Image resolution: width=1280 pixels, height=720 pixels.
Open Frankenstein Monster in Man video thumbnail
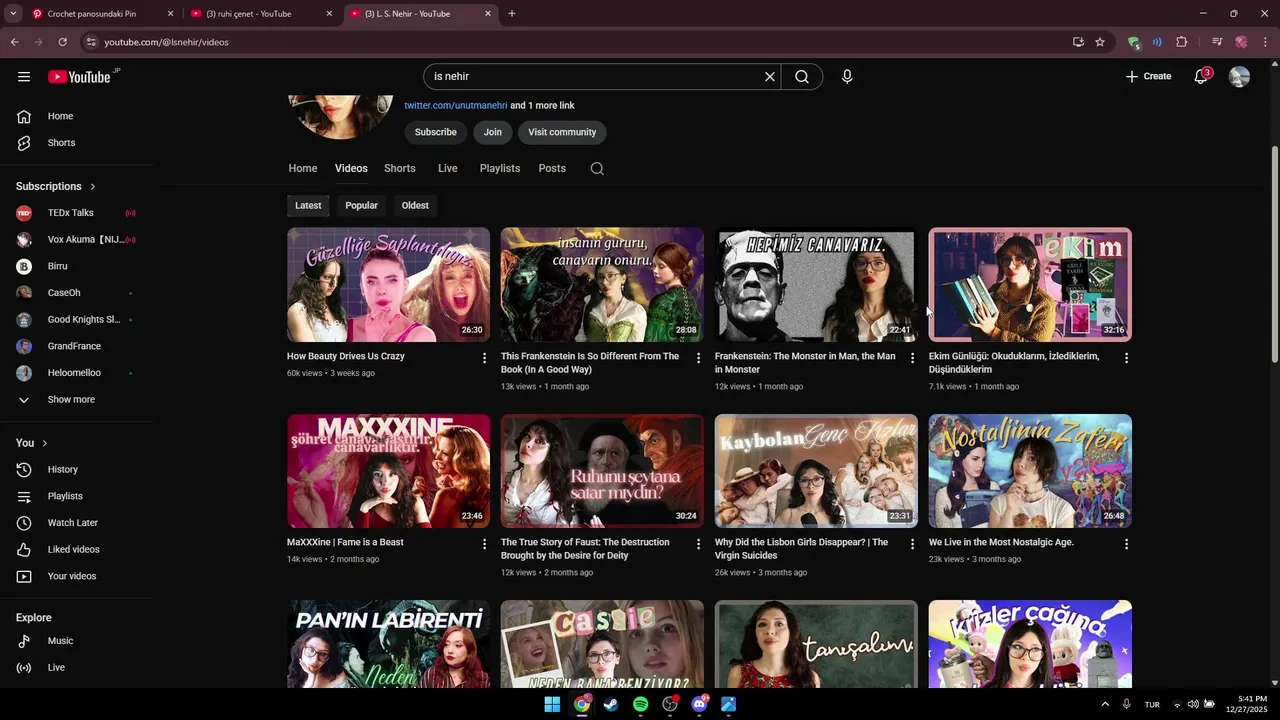tap(816, 285)
